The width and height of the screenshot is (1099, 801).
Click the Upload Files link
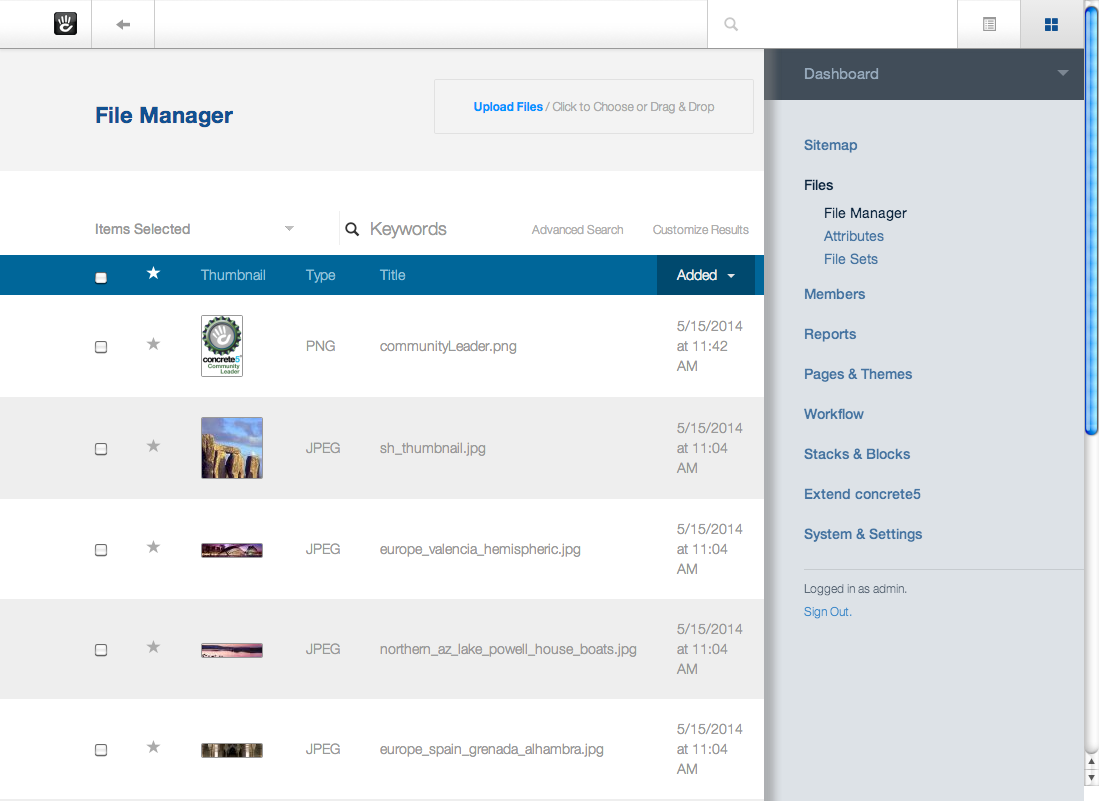click(507, 107)
